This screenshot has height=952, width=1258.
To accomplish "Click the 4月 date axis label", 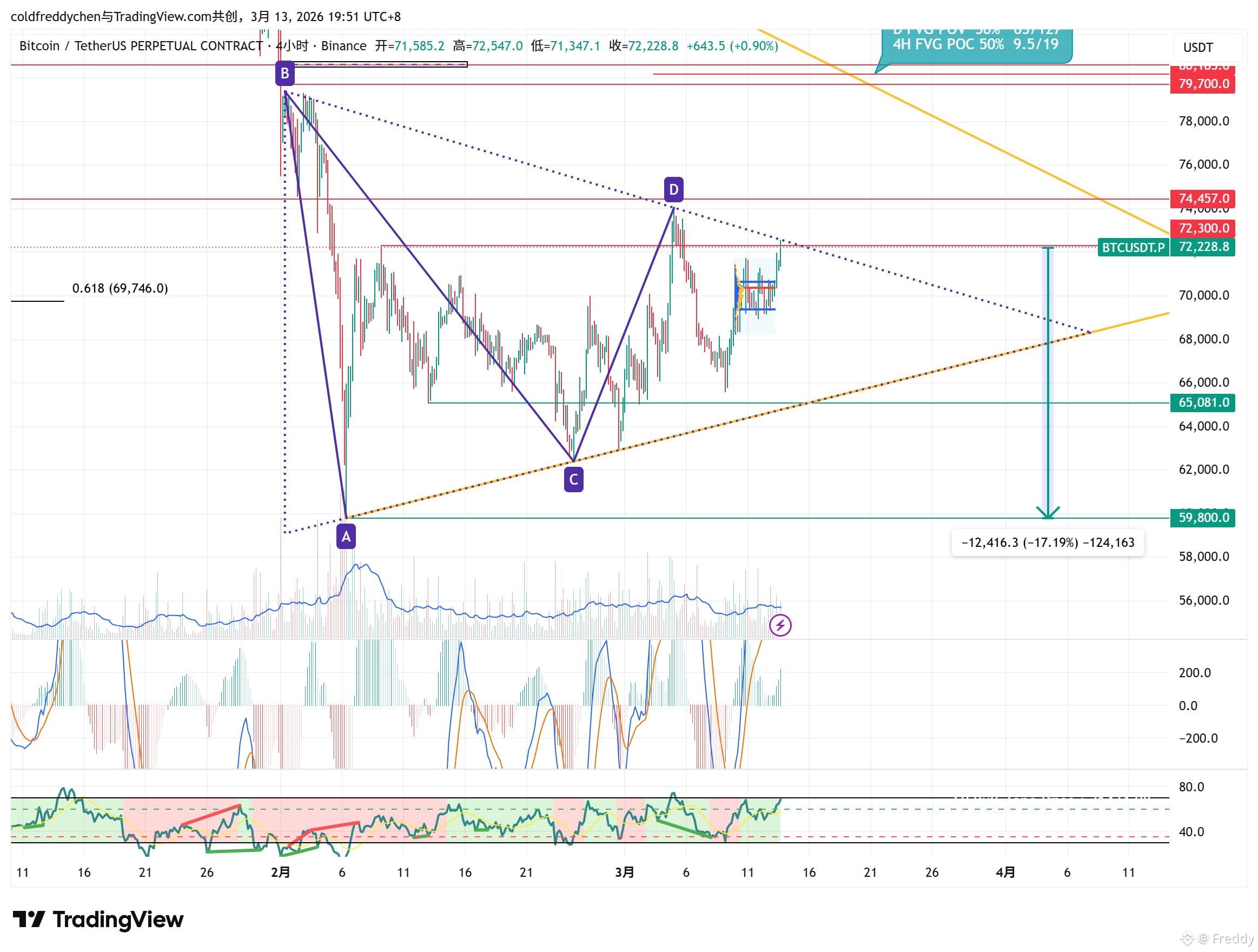I will [1005, 872].
